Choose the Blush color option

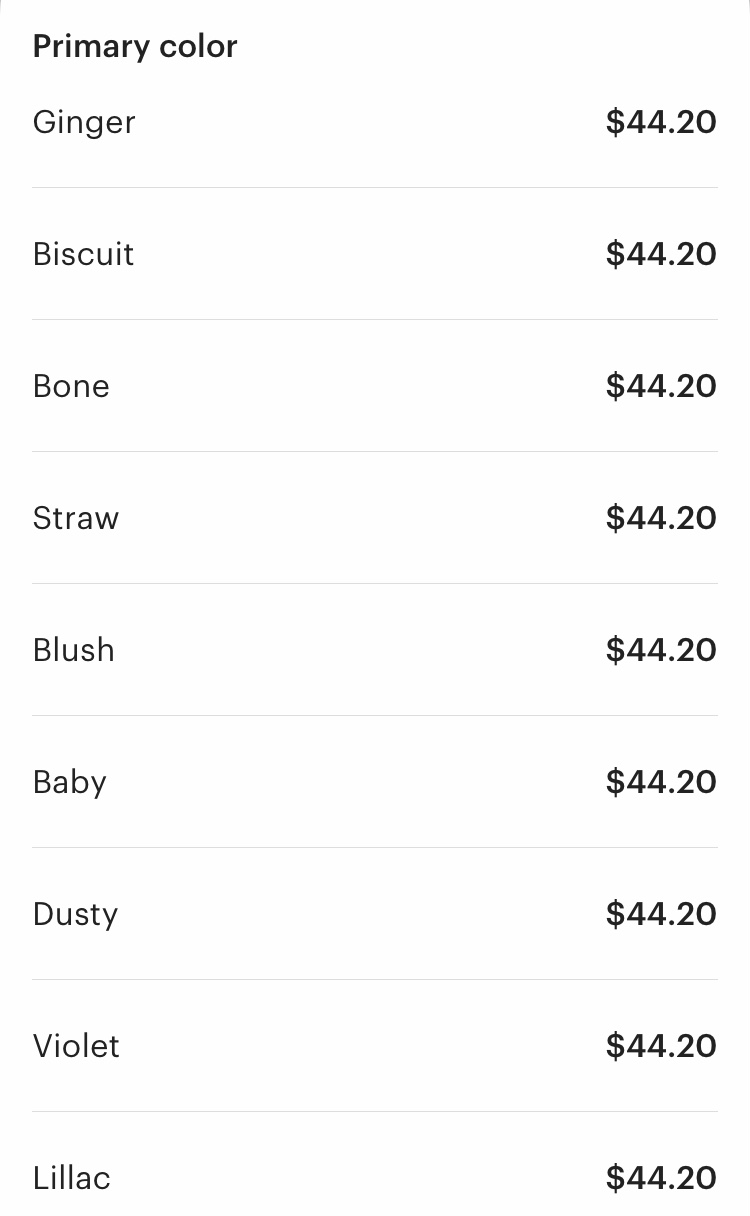375,650
